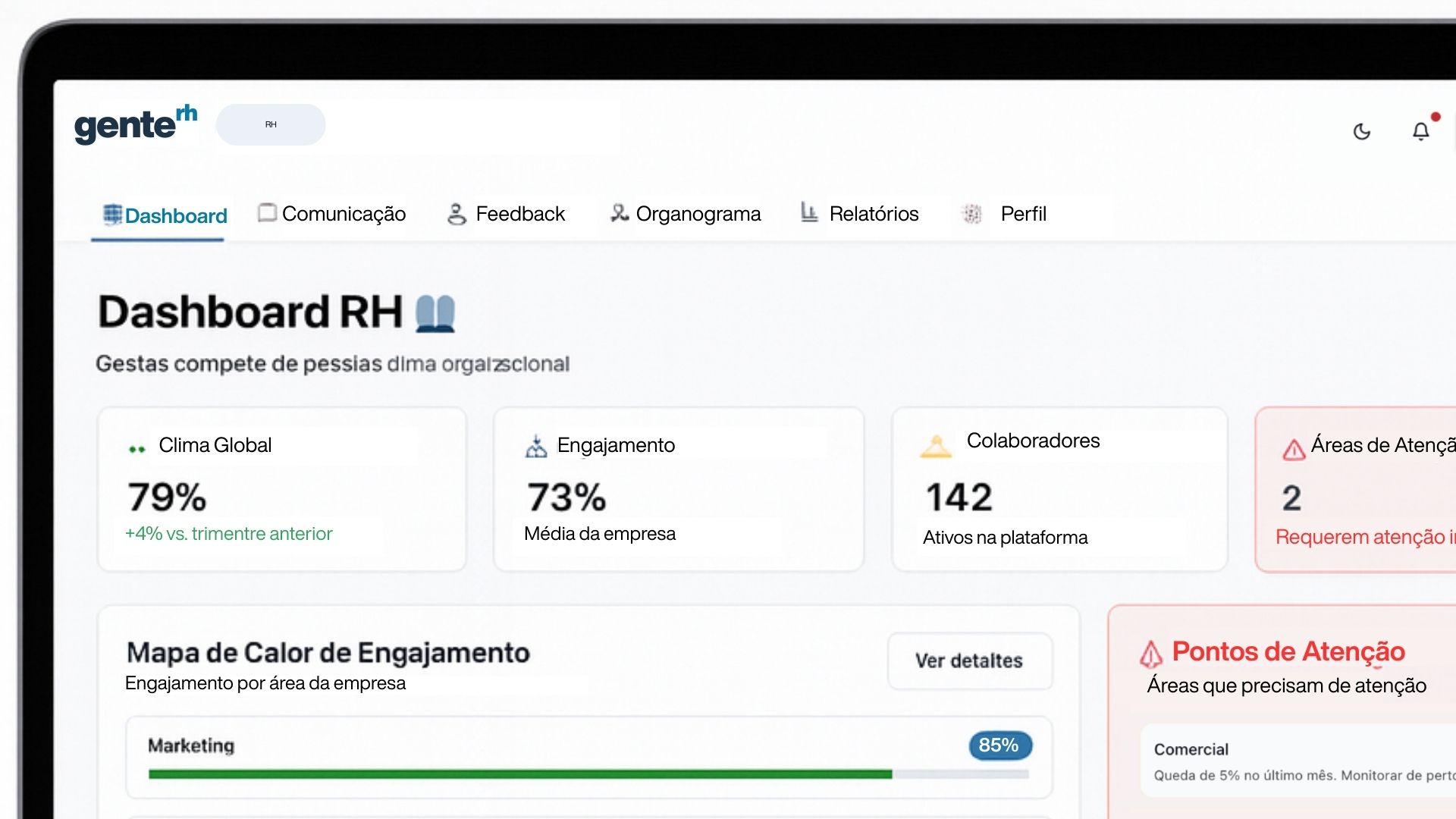Click the Perfil icon
Image resolution: width=1456 pixels, height=819 pixels.
coord(971,214)
